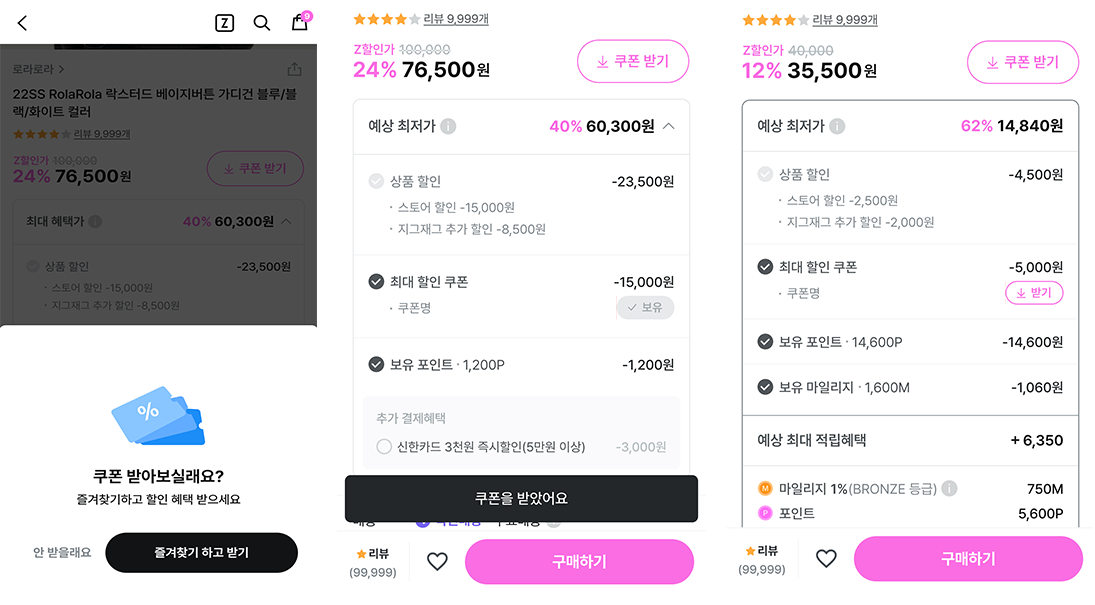The image size is (1095, 605).
Task: Select the 신한카드 3천원 즉시할인 radio button
Action: click(x=384, y=447)
